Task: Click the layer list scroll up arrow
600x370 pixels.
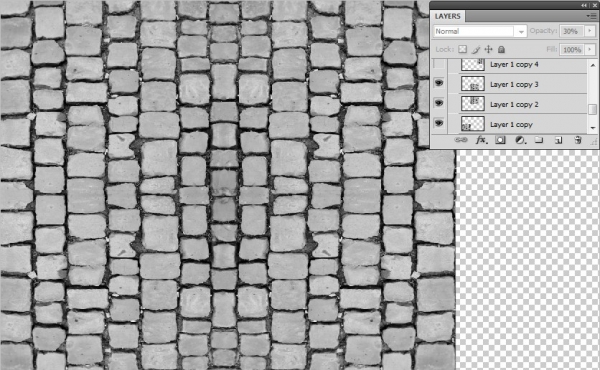Action: (593, 65)
